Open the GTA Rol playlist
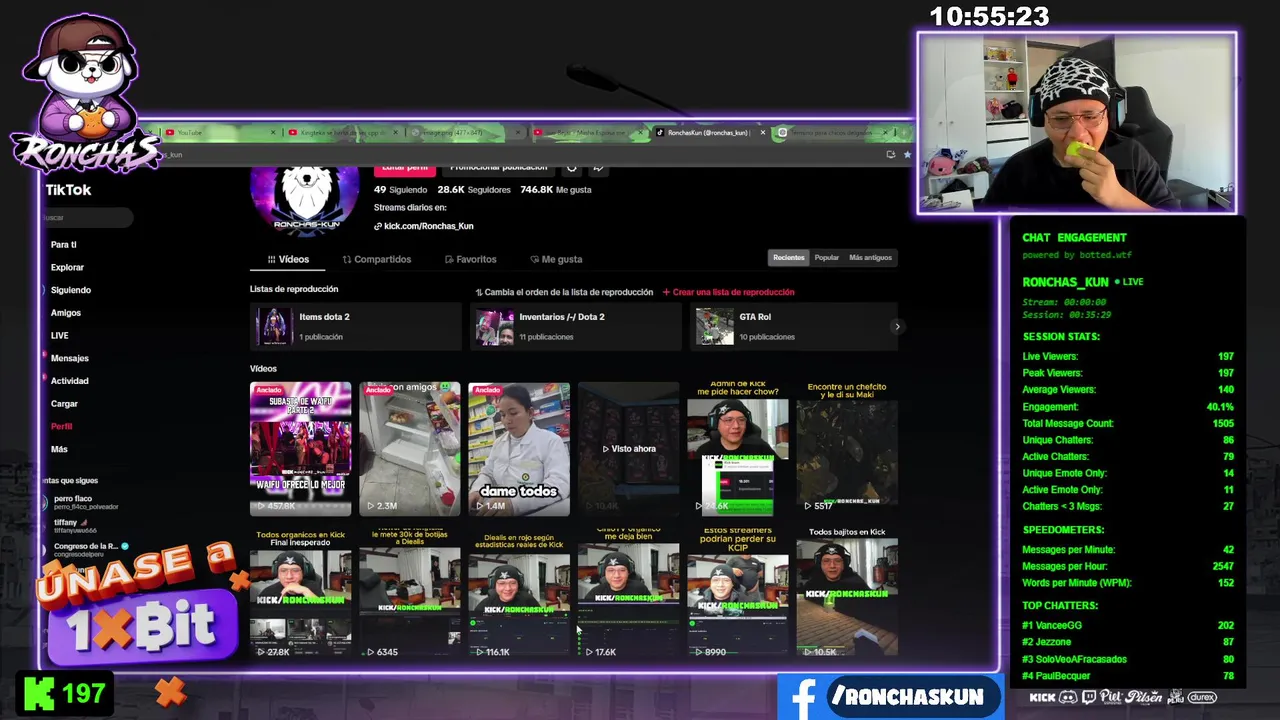 point(794,326)
